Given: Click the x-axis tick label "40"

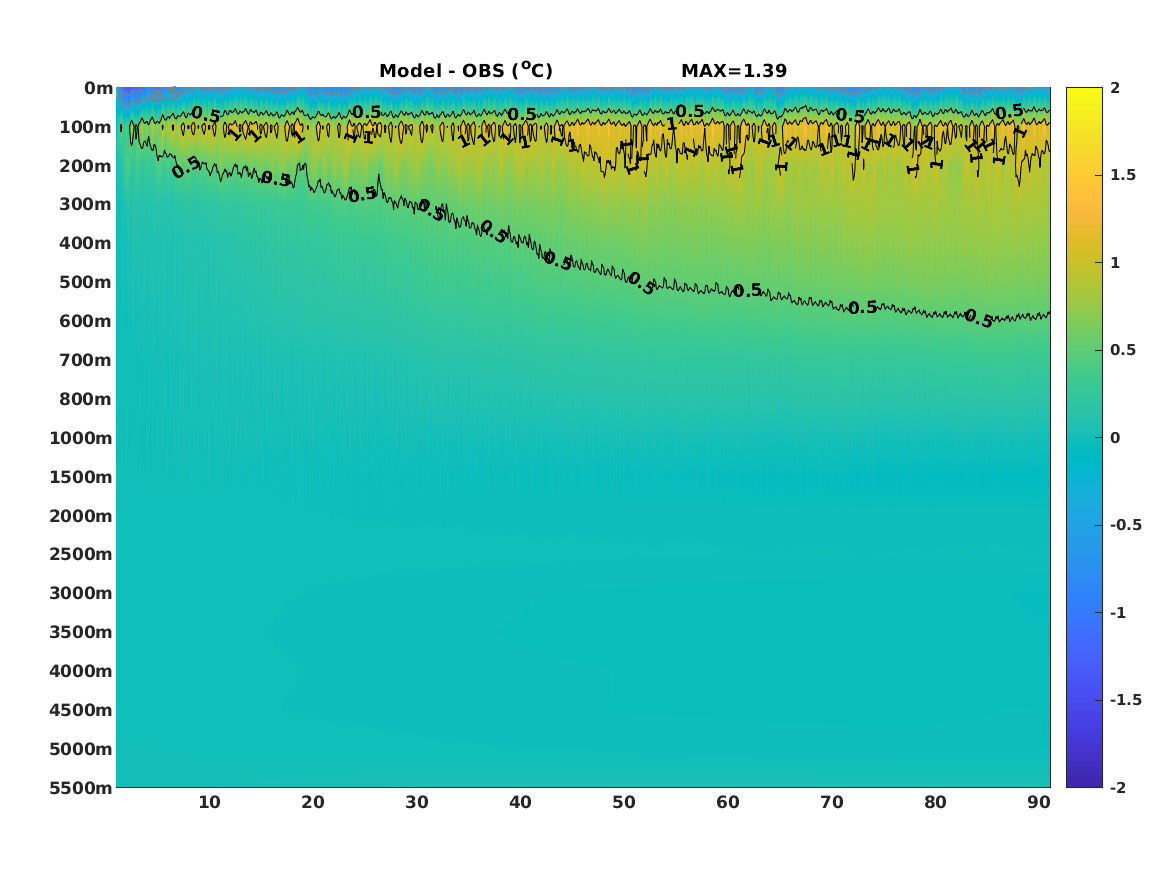Looking at the screenshot, I should pyautogui.click(x=520, y=802).
